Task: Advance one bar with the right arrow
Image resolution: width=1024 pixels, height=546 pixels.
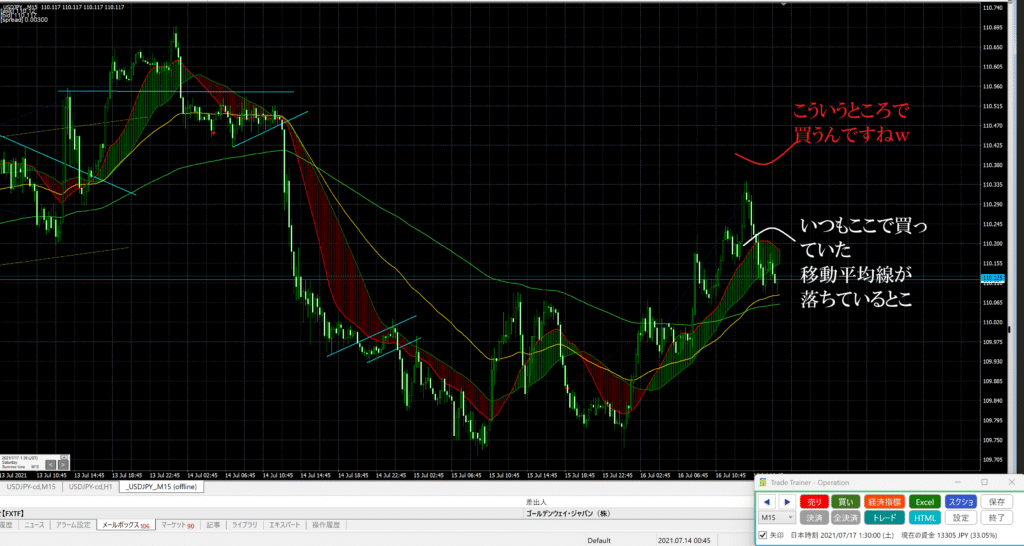Action: pyautogui.click(x=787, y=502)
